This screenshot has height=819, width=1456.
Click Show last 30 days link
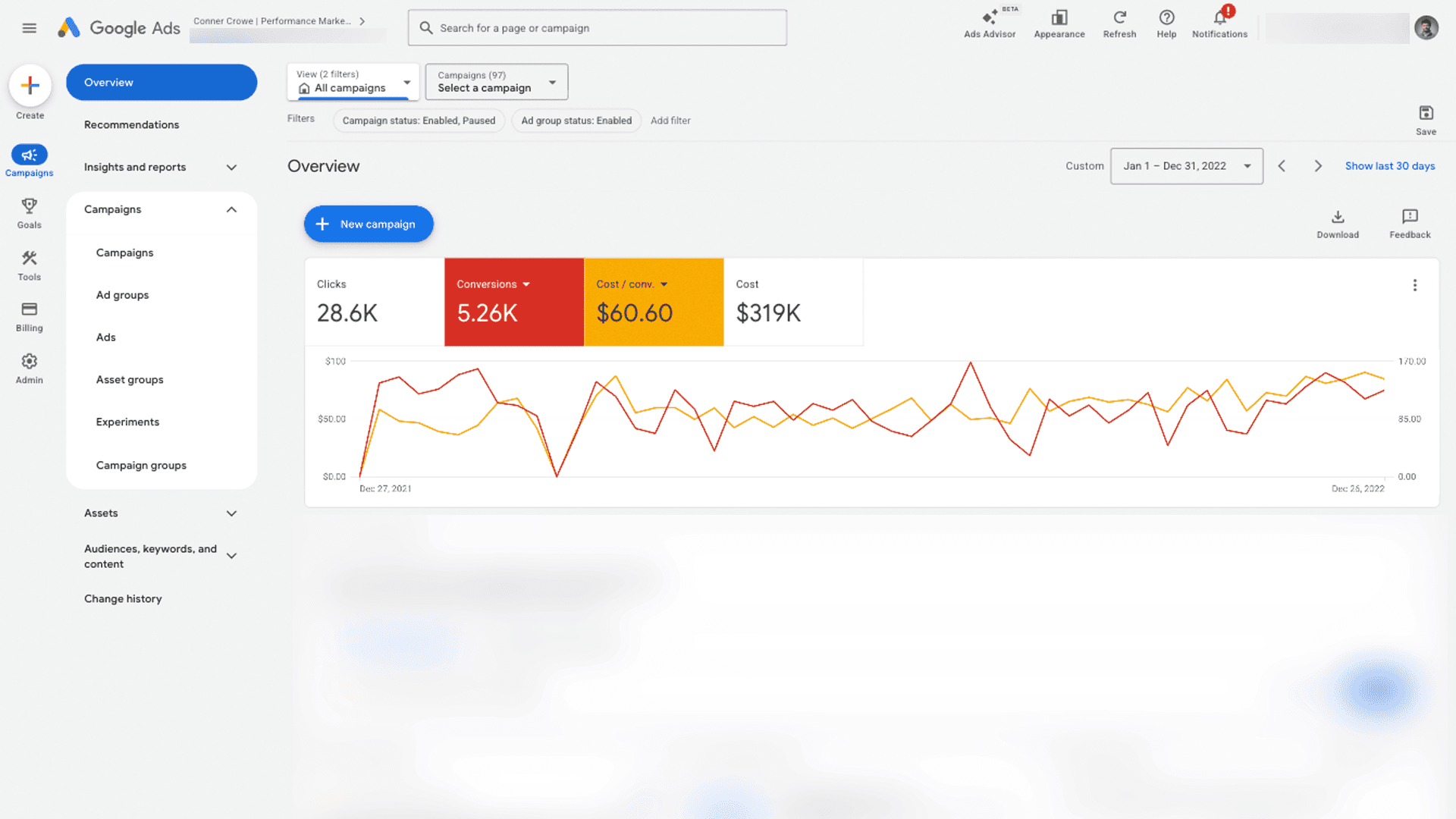point(1389,166)
